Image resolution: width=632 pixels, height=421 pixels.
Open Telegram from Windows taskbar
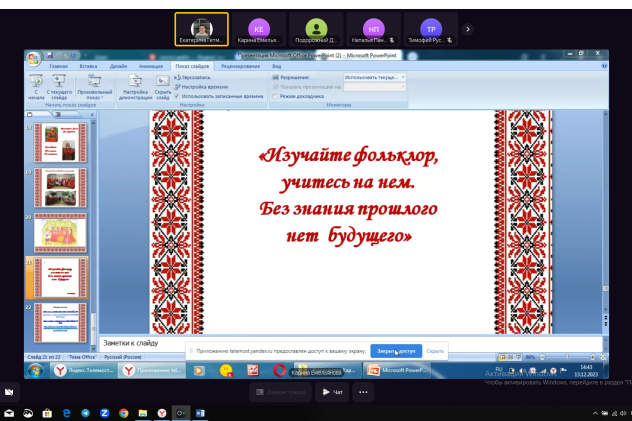point(85,413)
